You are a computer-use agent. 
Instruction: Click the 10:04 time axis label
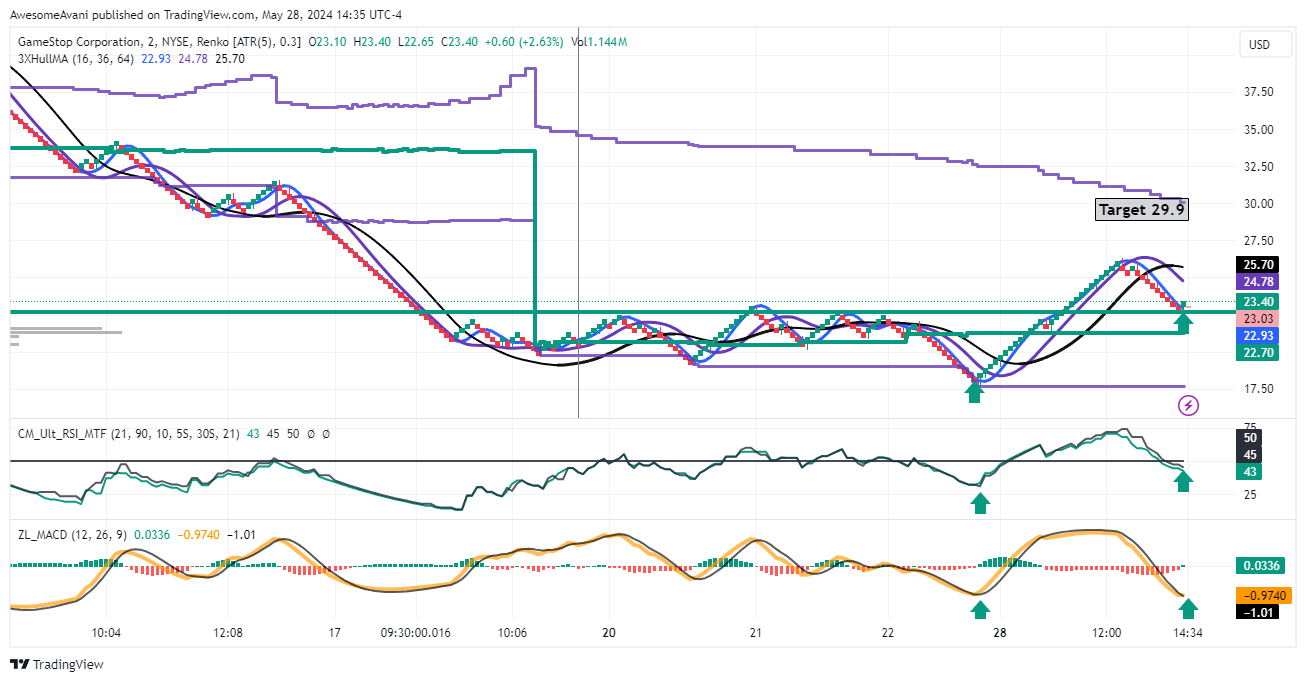pyautogui.click(x=106, y=633)
